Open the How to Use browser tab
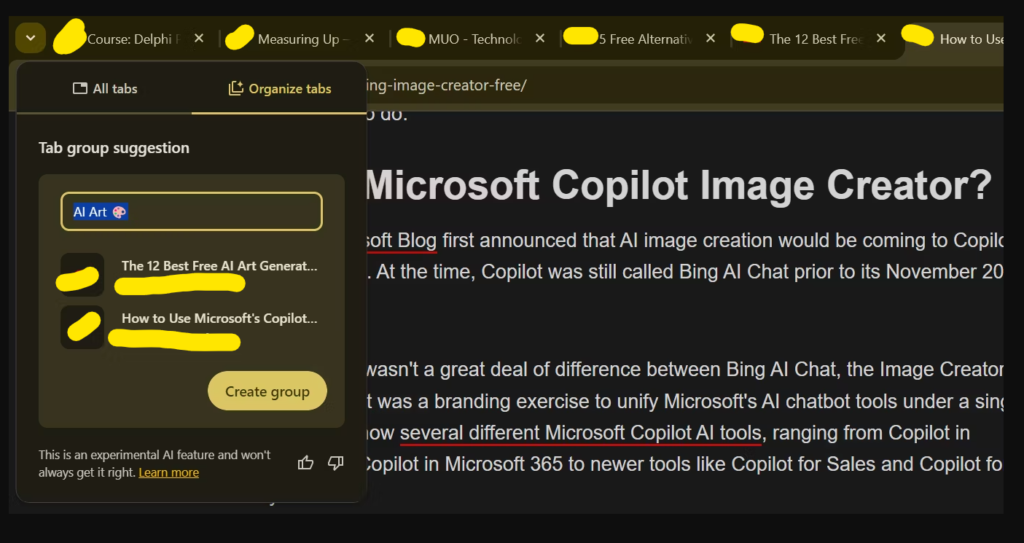 tap(953, 39)
